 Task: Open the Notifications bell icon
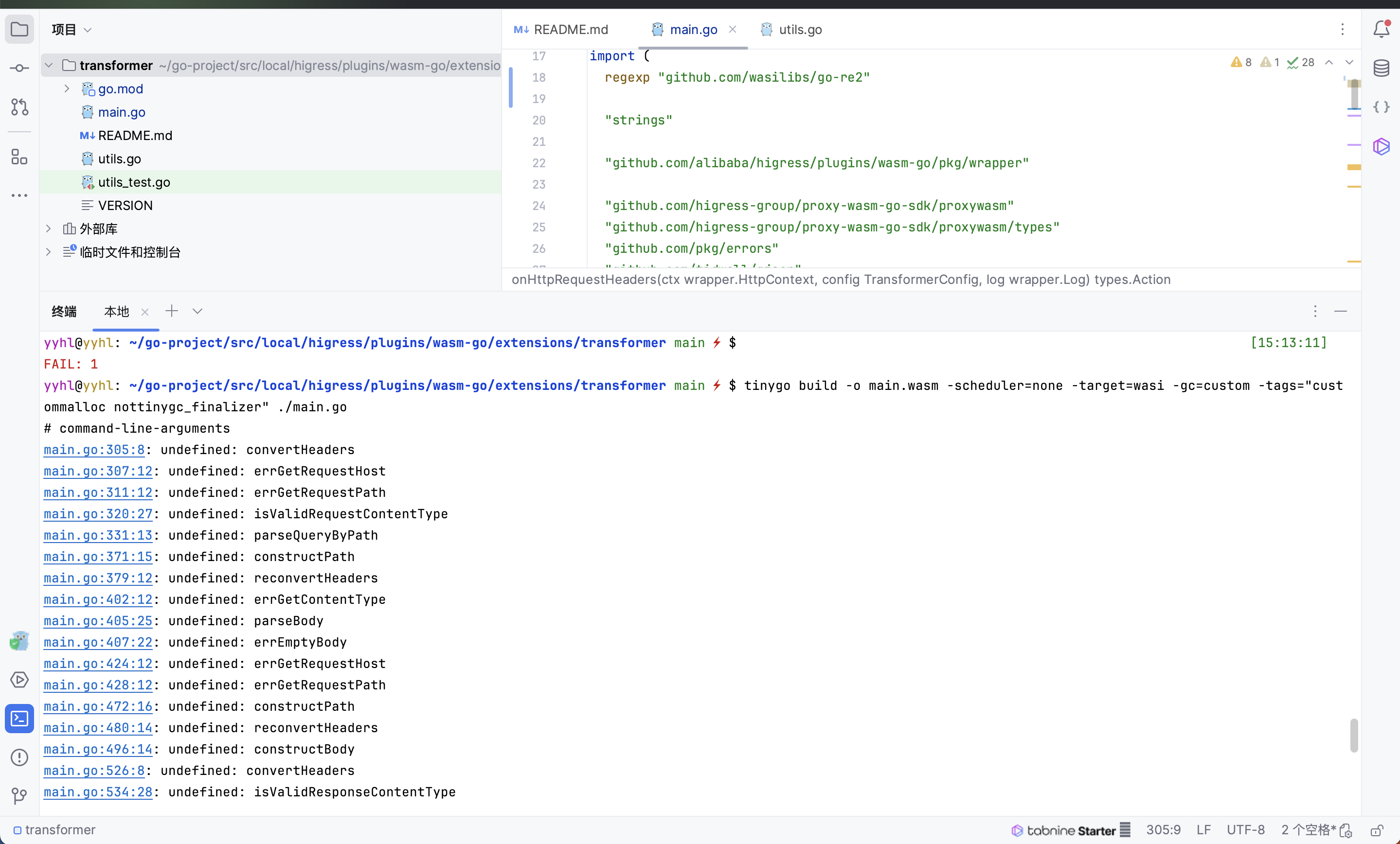1381,30
